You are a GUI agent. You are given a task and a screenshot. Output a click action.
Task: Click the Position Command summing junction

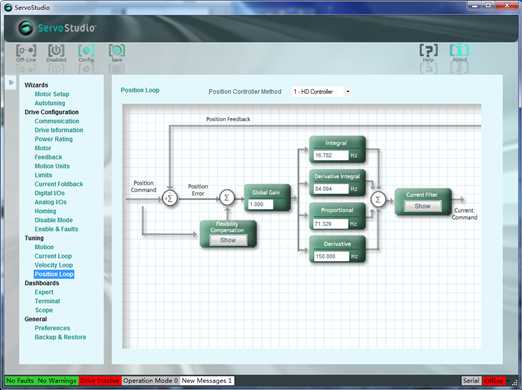point(170,198)
